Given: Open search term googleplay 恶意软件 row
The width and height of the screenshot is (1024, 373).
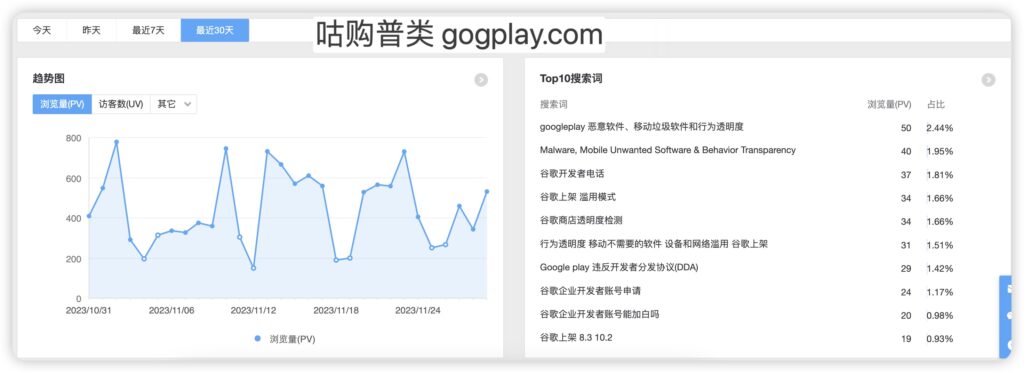Looking at the screenshot, I should [x=642, y=127].
